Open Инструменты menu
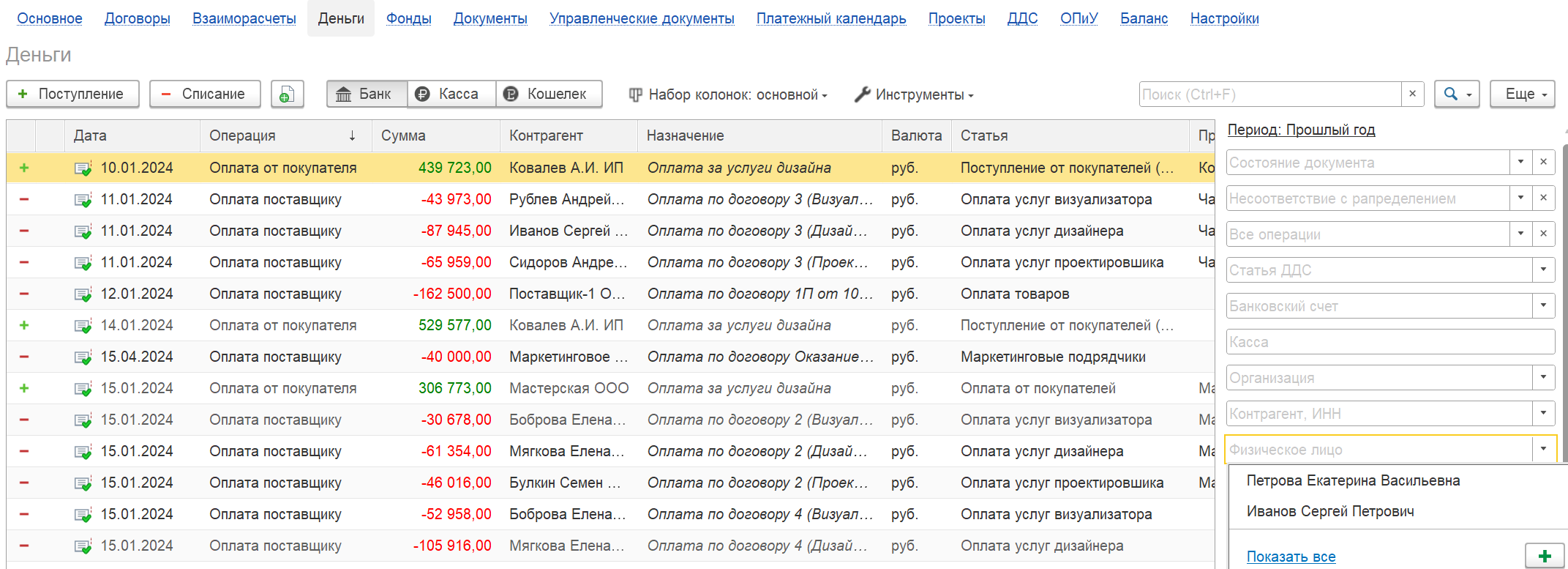Screen dimensions: 1568x569 coord(914,94)
